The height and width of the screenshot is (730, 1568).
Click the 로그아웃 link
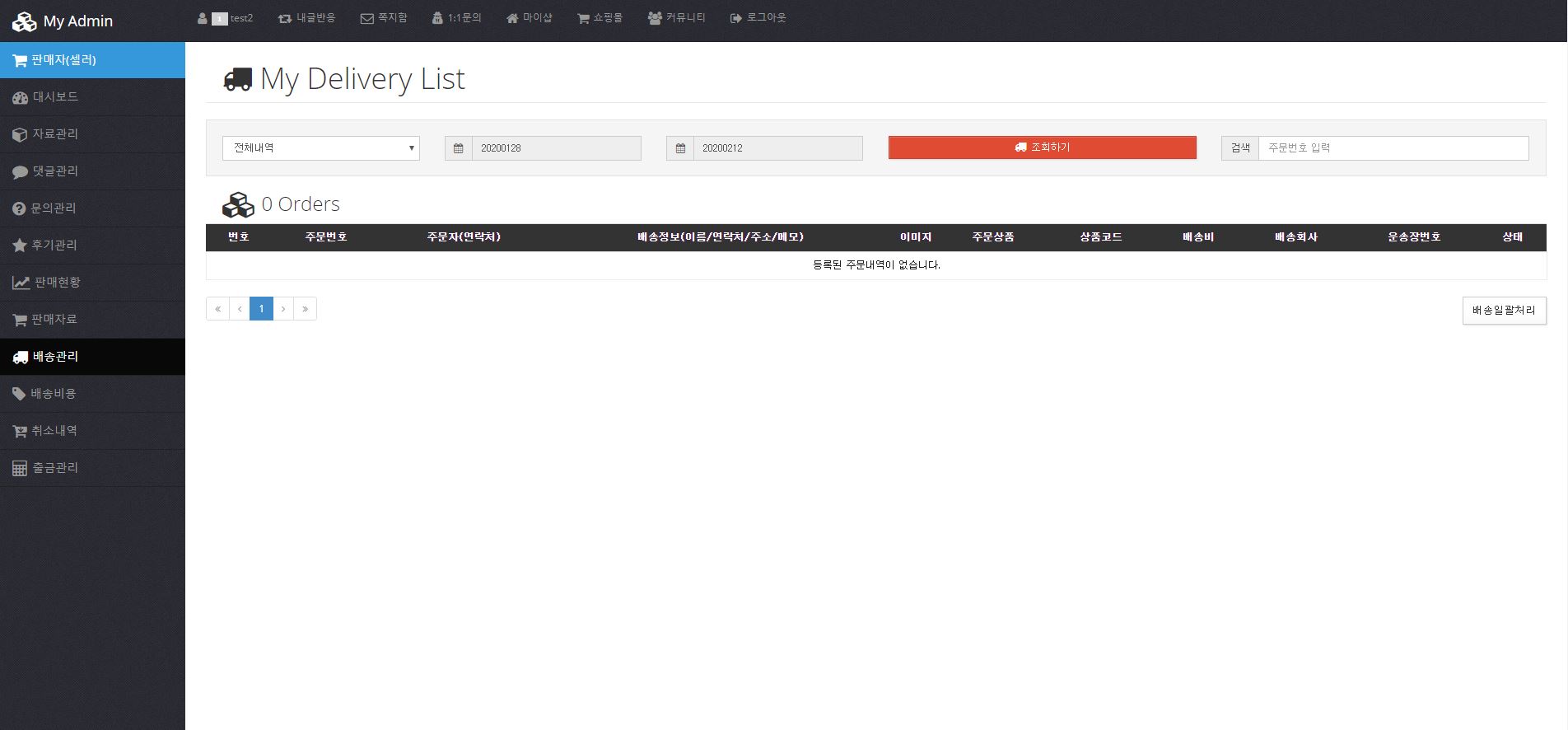[x=758, y=18]
